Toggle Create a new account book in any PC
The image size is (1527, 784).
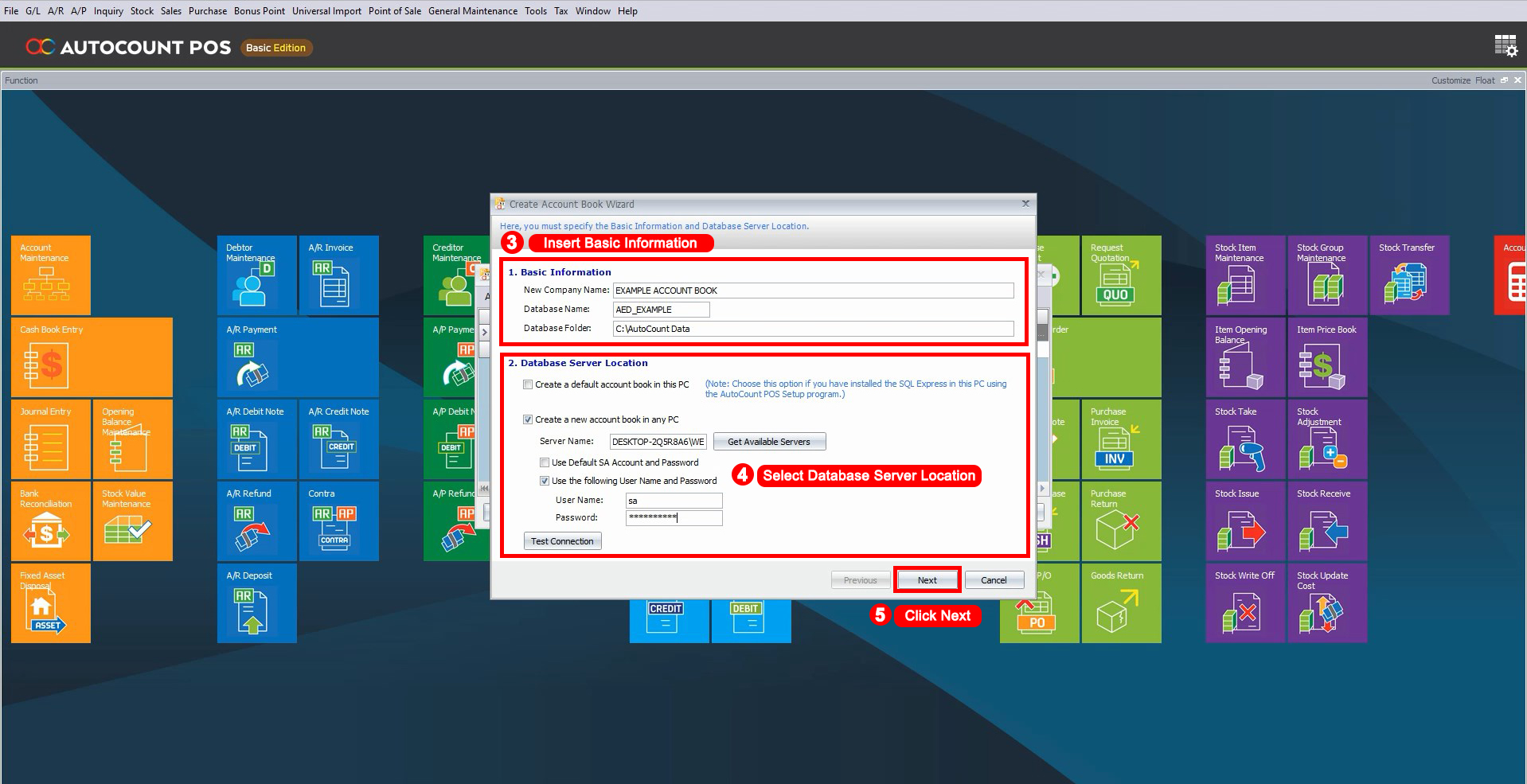[x=528, y=419]
